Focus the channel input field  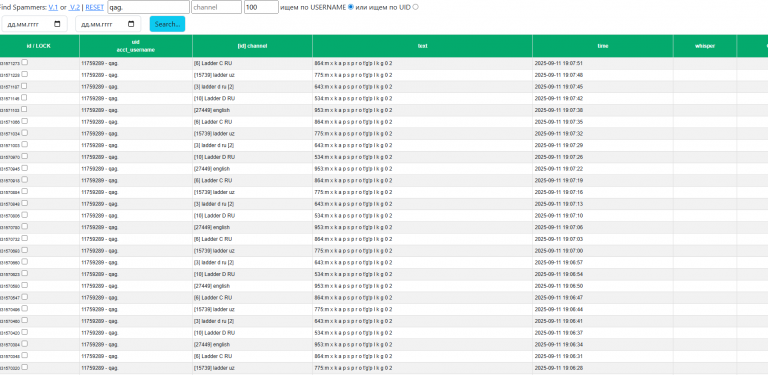(216, 7)
